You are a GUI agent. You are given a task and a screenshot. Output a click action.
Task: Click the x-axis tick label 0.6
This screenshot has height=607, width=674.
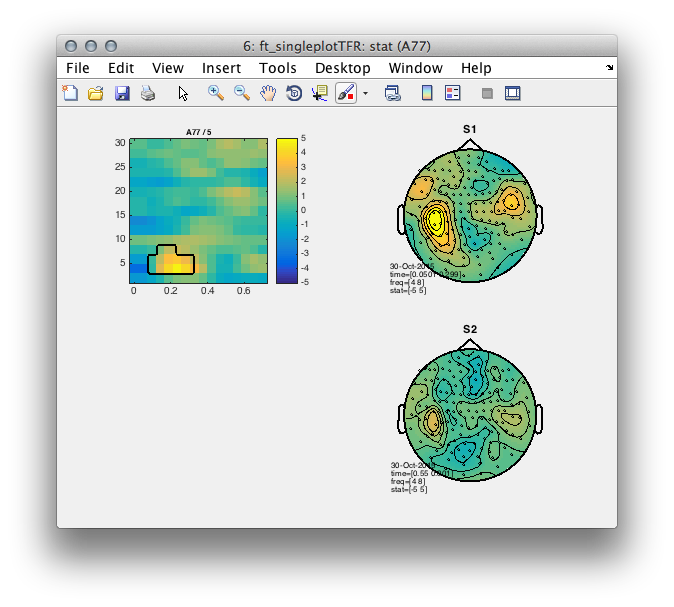coord(243,291)
